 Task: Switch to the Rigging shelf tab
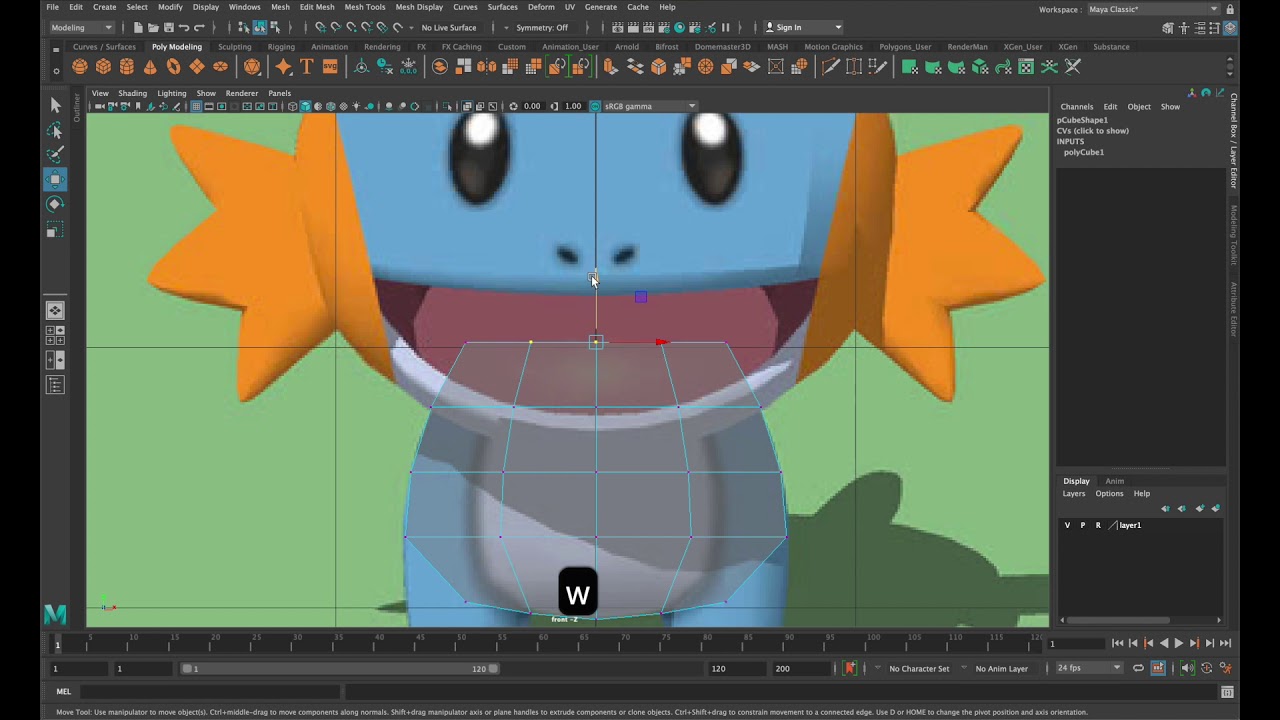(x=281, y=46)
